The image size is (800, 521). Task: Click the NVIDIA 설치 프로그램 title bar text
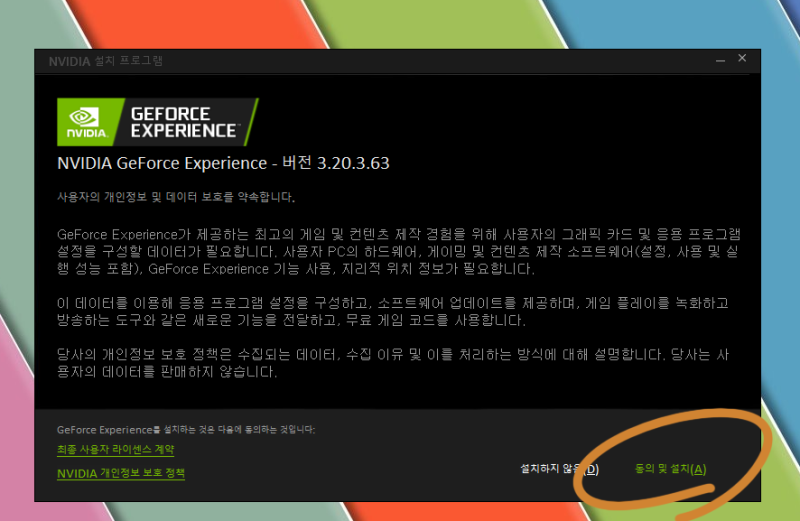point(106,61)
